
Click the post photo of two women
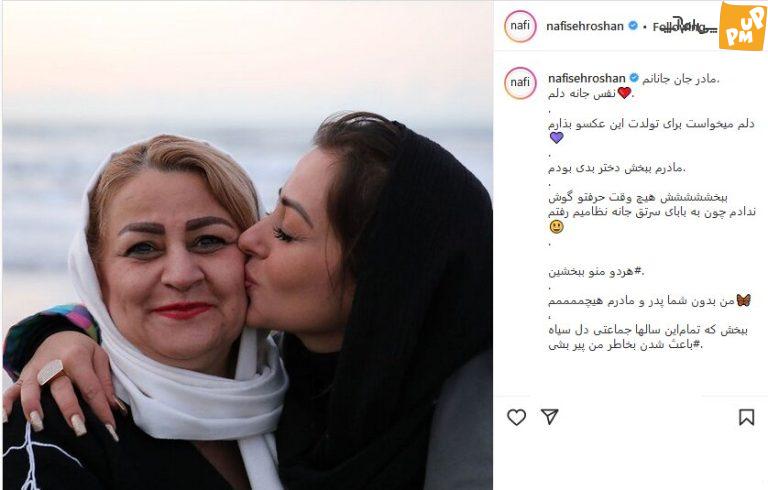pos(247,245)
